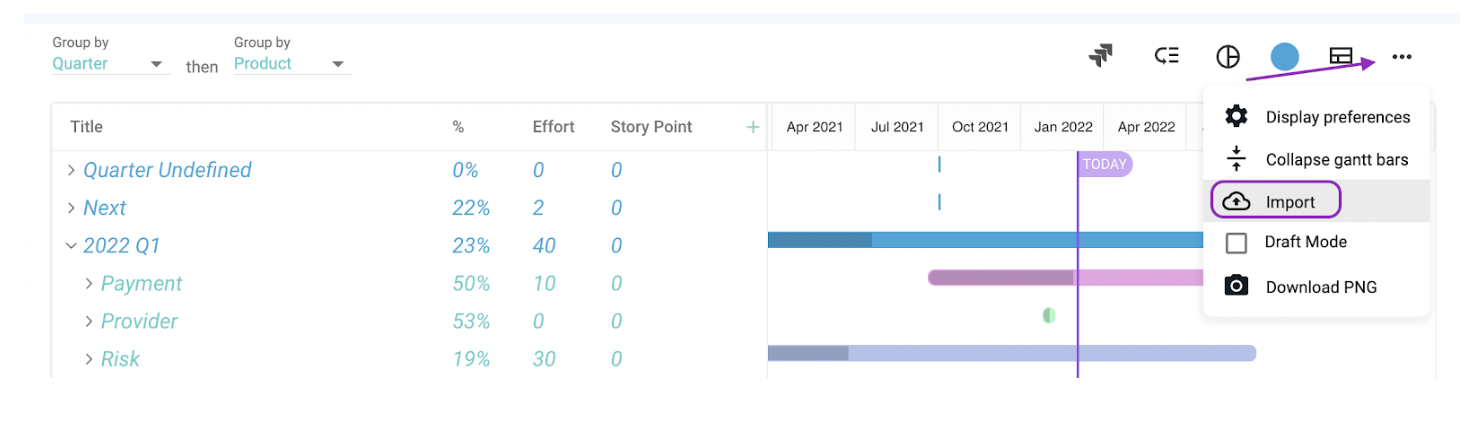Select Collapse gantt bars option

[x=1317, y=159]
